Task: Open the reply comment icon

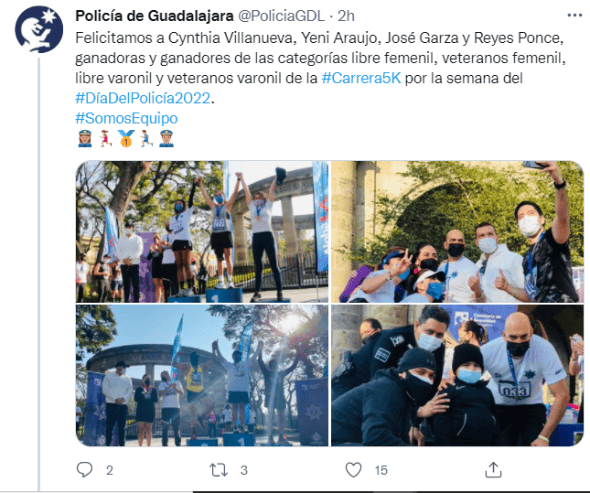Action: [84, 470]
